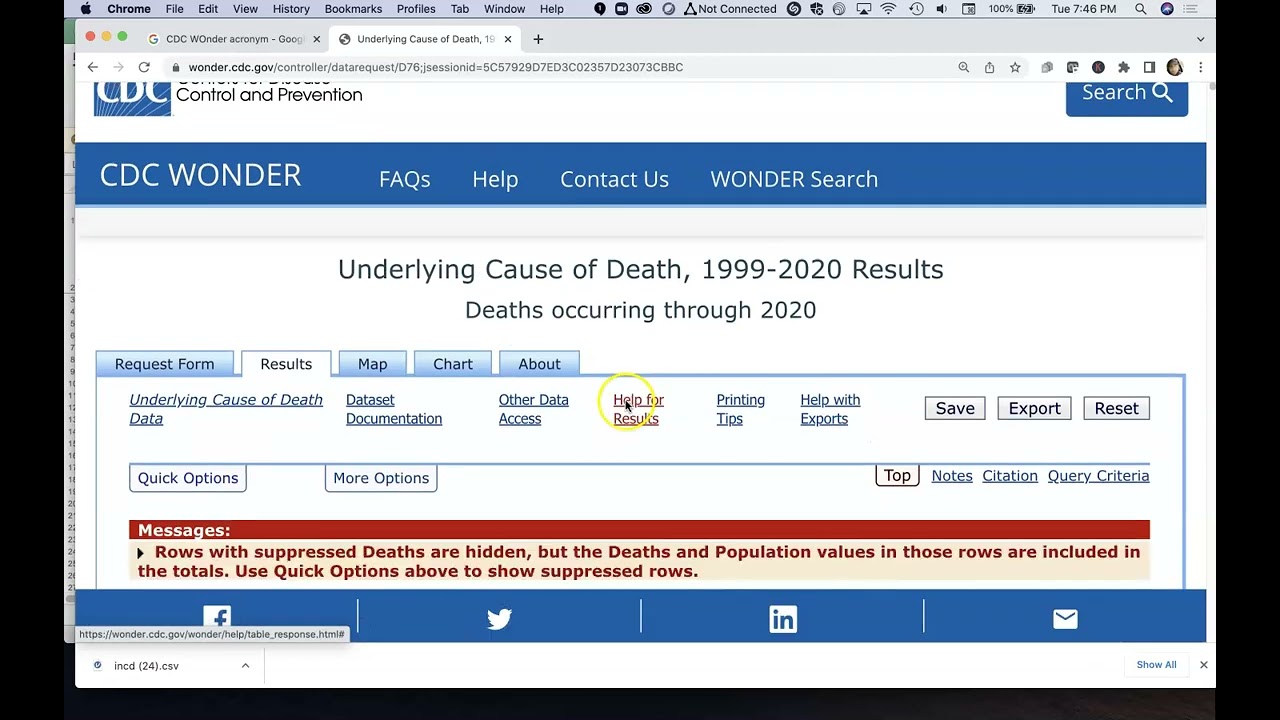Click Show All downloads

[1156, 665]
